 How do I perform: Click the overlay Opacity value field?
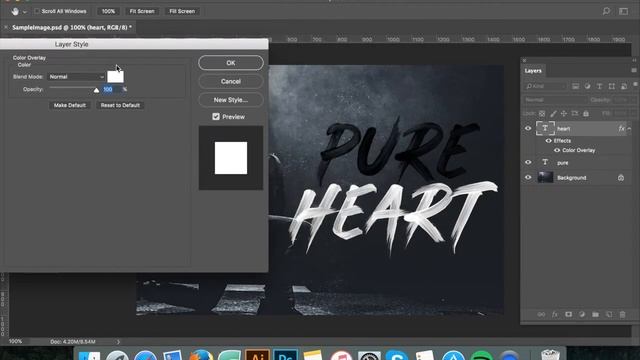pyautogui.click(x=111, y=89)
